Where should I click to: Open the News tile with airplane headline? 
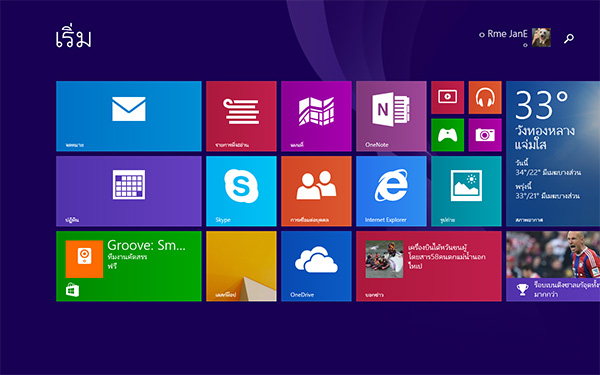point(429,266)
